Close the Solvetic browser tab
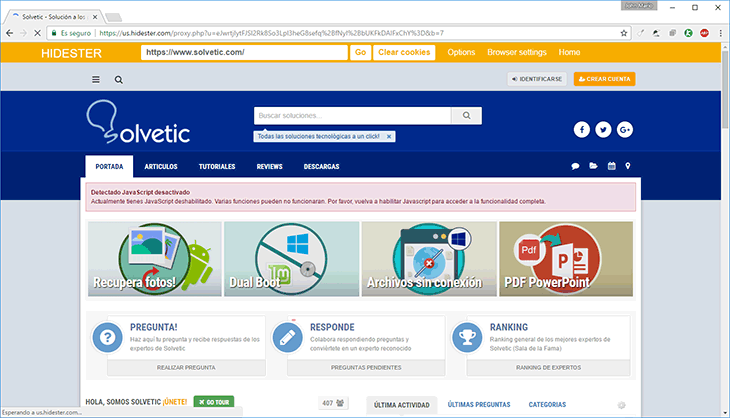The height and width of the screenshot is (418, 730). [95, 17]
